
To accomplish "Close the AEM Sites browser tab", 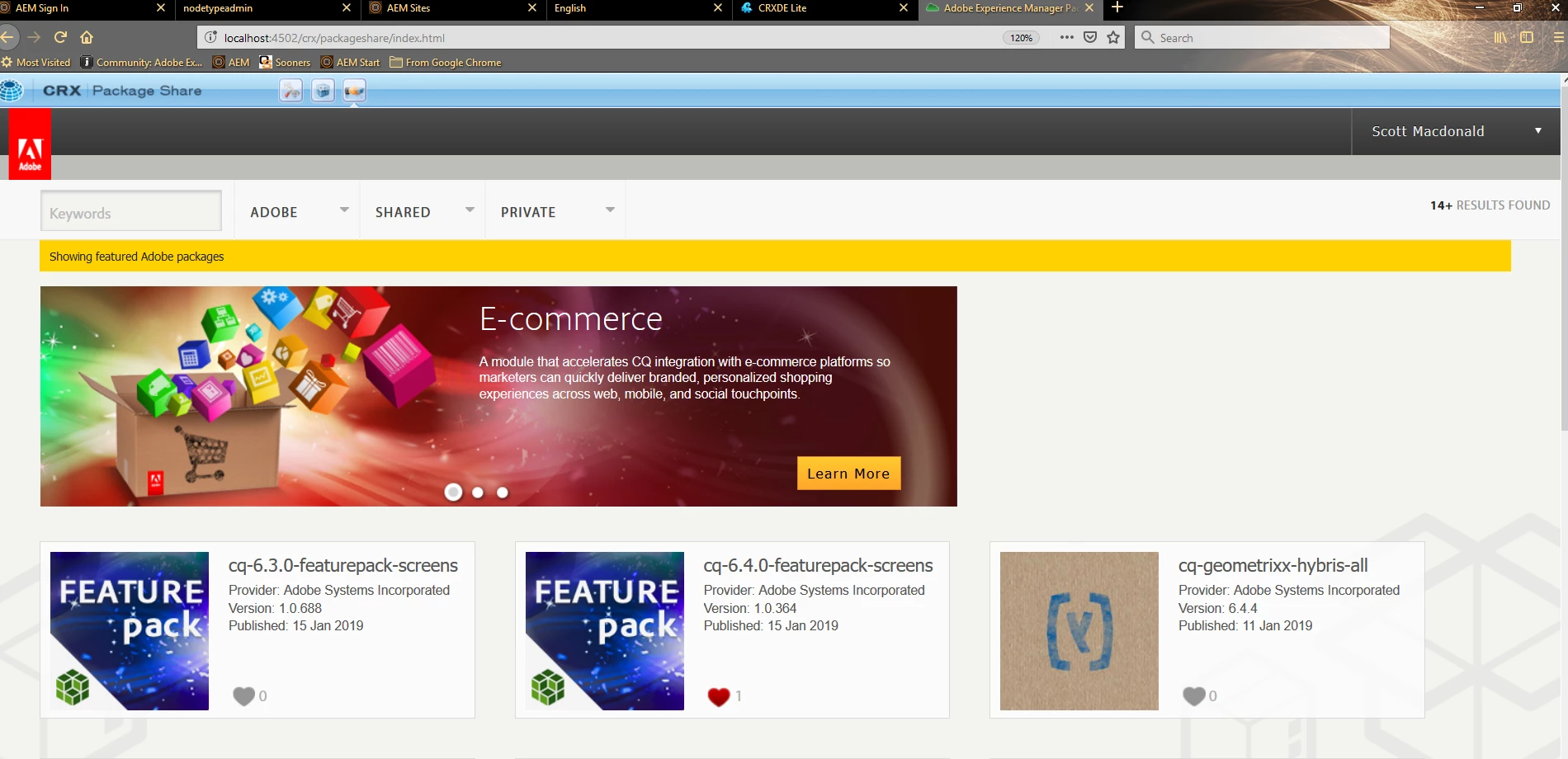I will 532,7.
